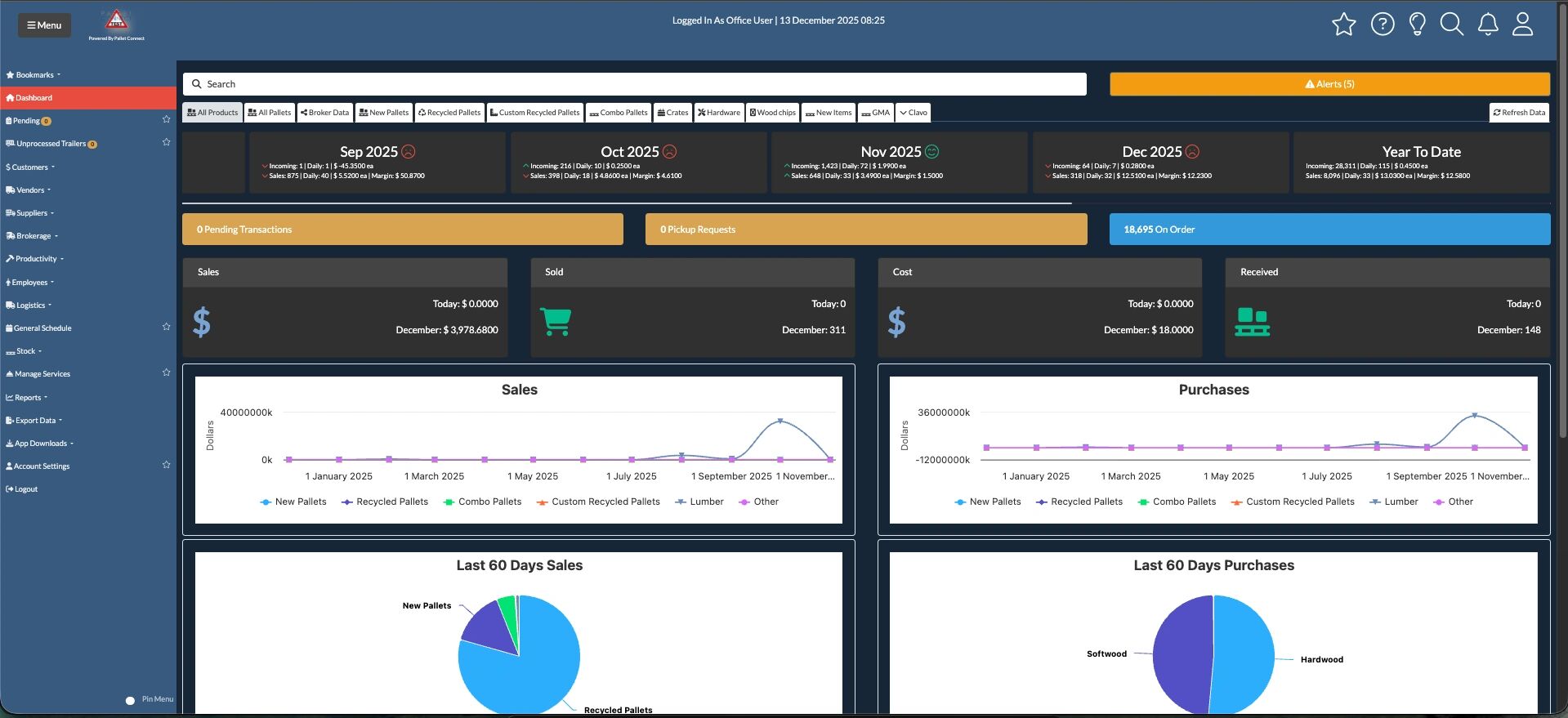Click the bookmarks star icon in header
Image resolution: width=1568 pixels, height=718 pixels.
[x=1343, y=25]
